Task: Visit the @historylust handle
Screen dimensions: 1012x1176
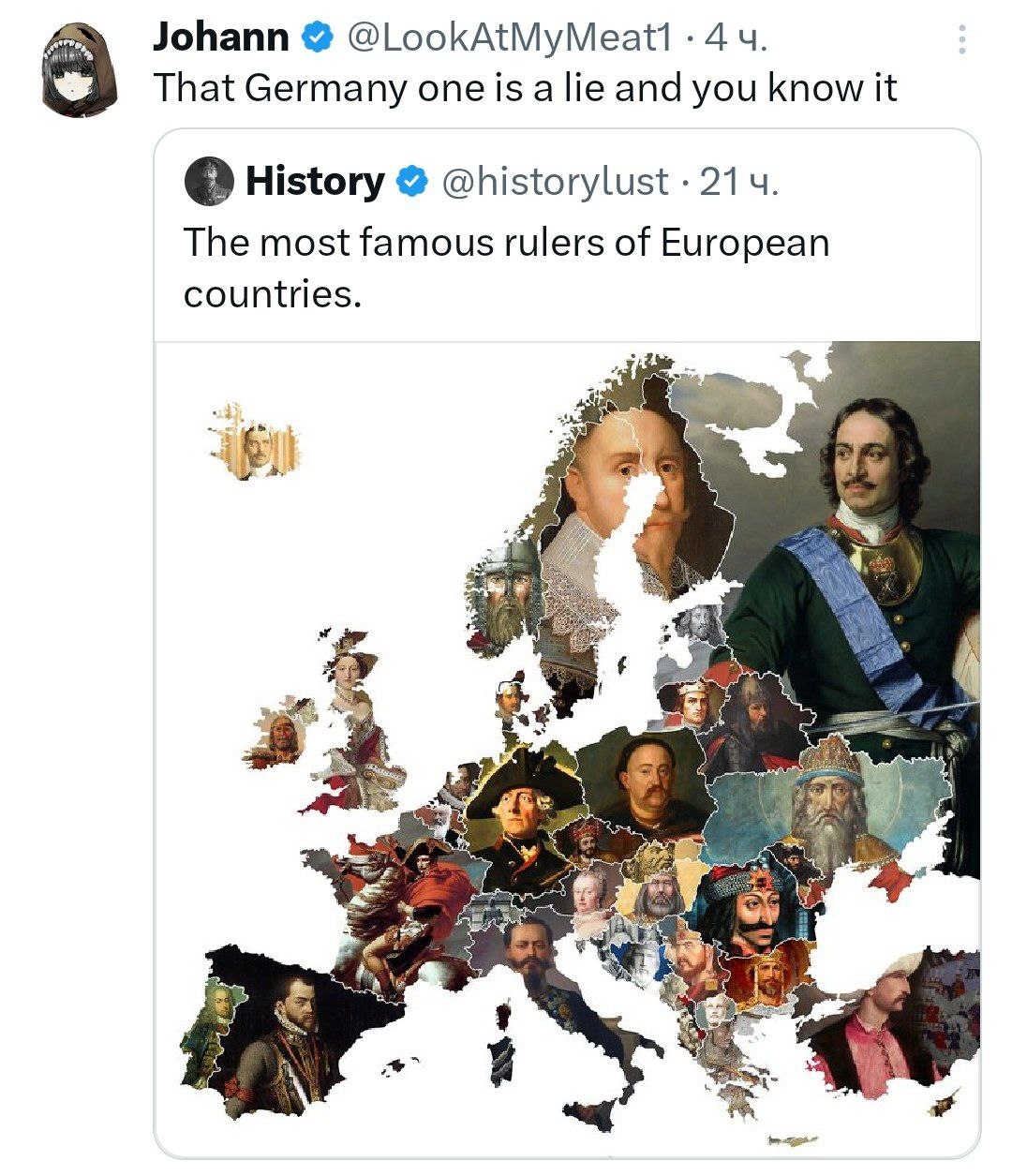Action: pos(555,181)
